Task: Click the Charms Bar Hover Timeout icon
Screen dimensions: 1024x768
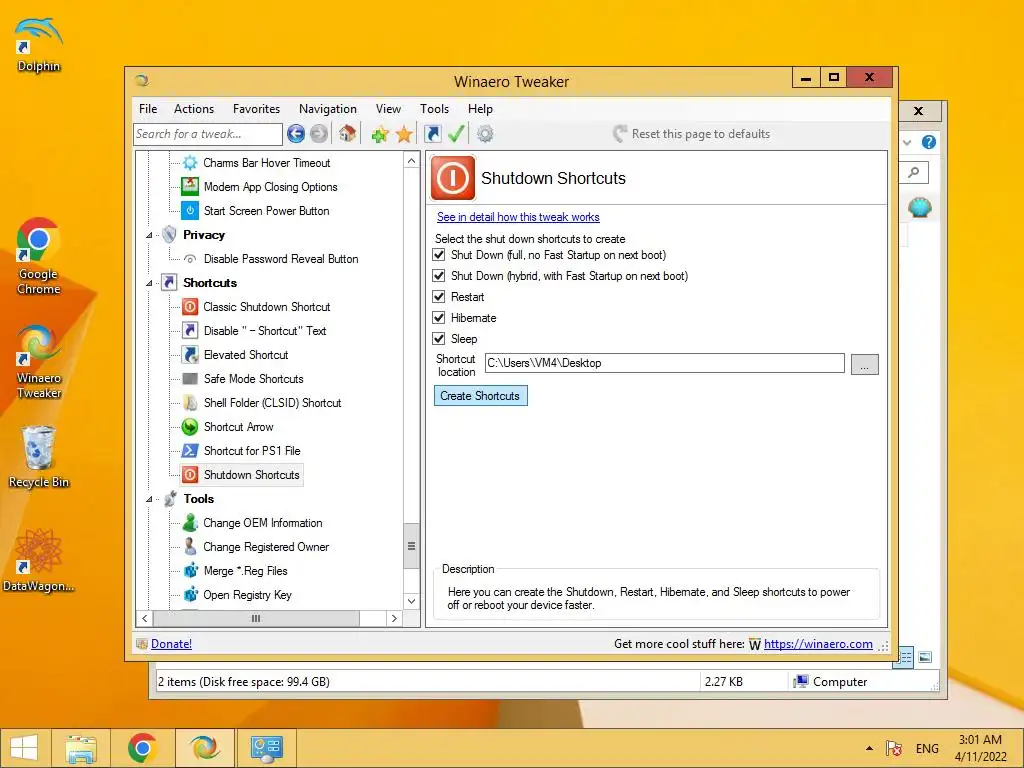Action: (190, 163)
